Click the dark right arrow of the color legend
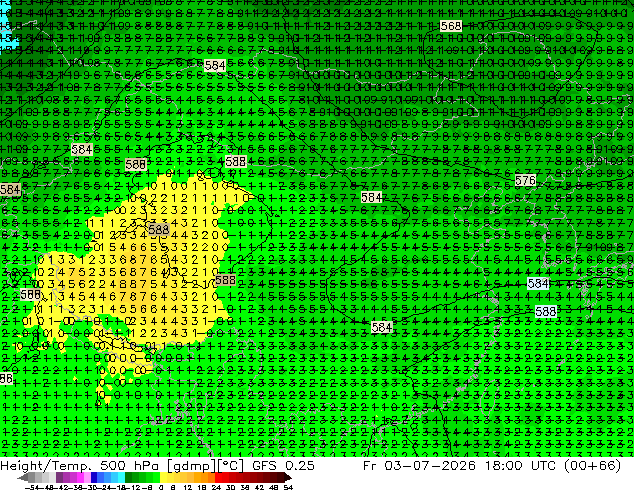The height and width of the screenshot is (490, 634). coord(287,478)
